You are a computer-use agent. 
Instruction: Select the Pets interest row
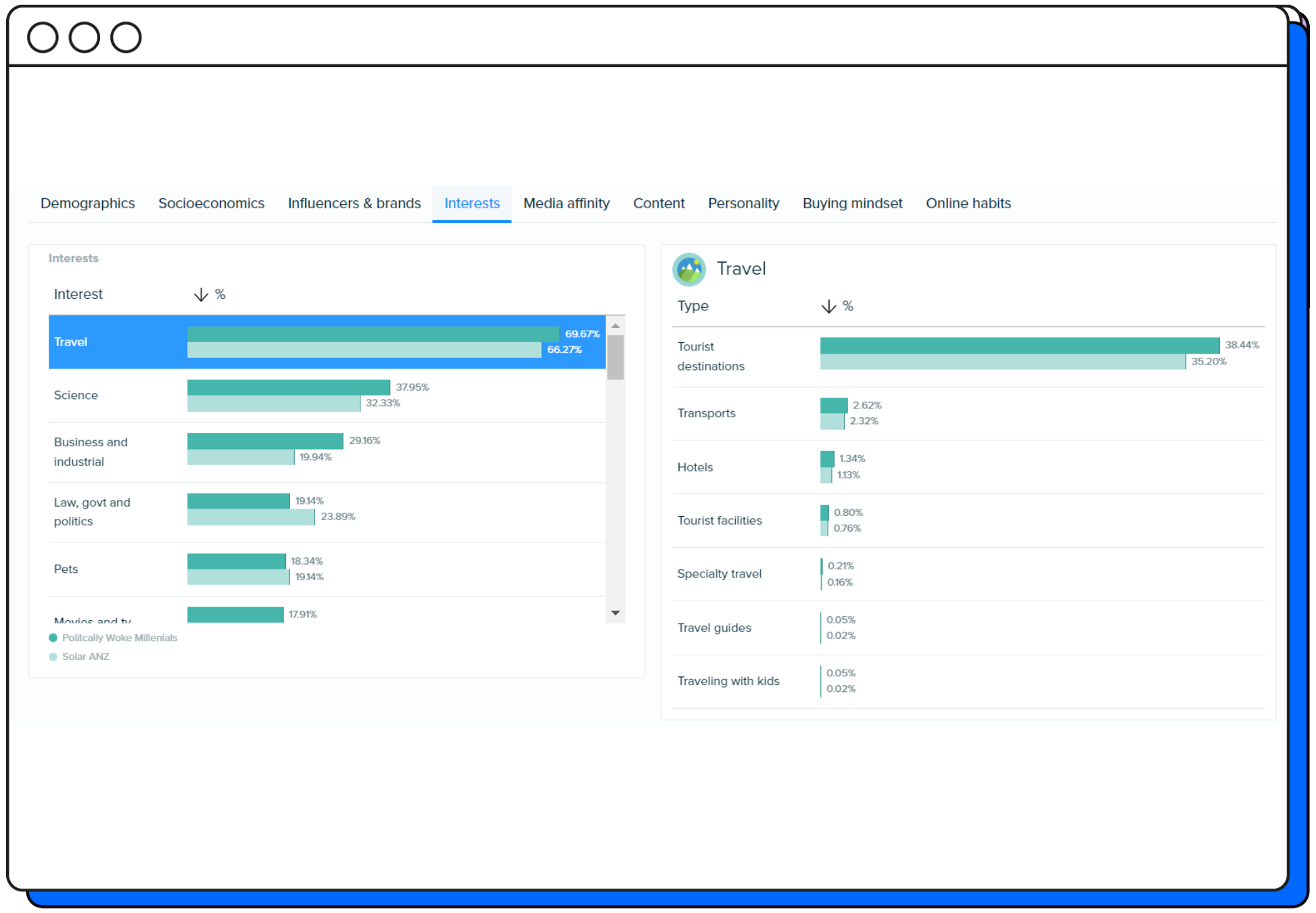coord(66,569)
